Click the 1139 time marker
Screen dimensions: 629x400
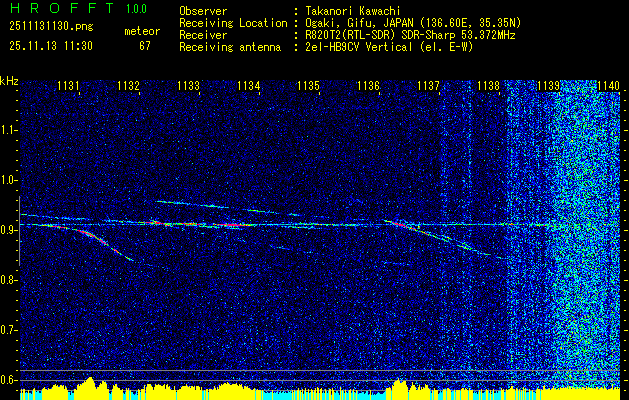(548, 86)
